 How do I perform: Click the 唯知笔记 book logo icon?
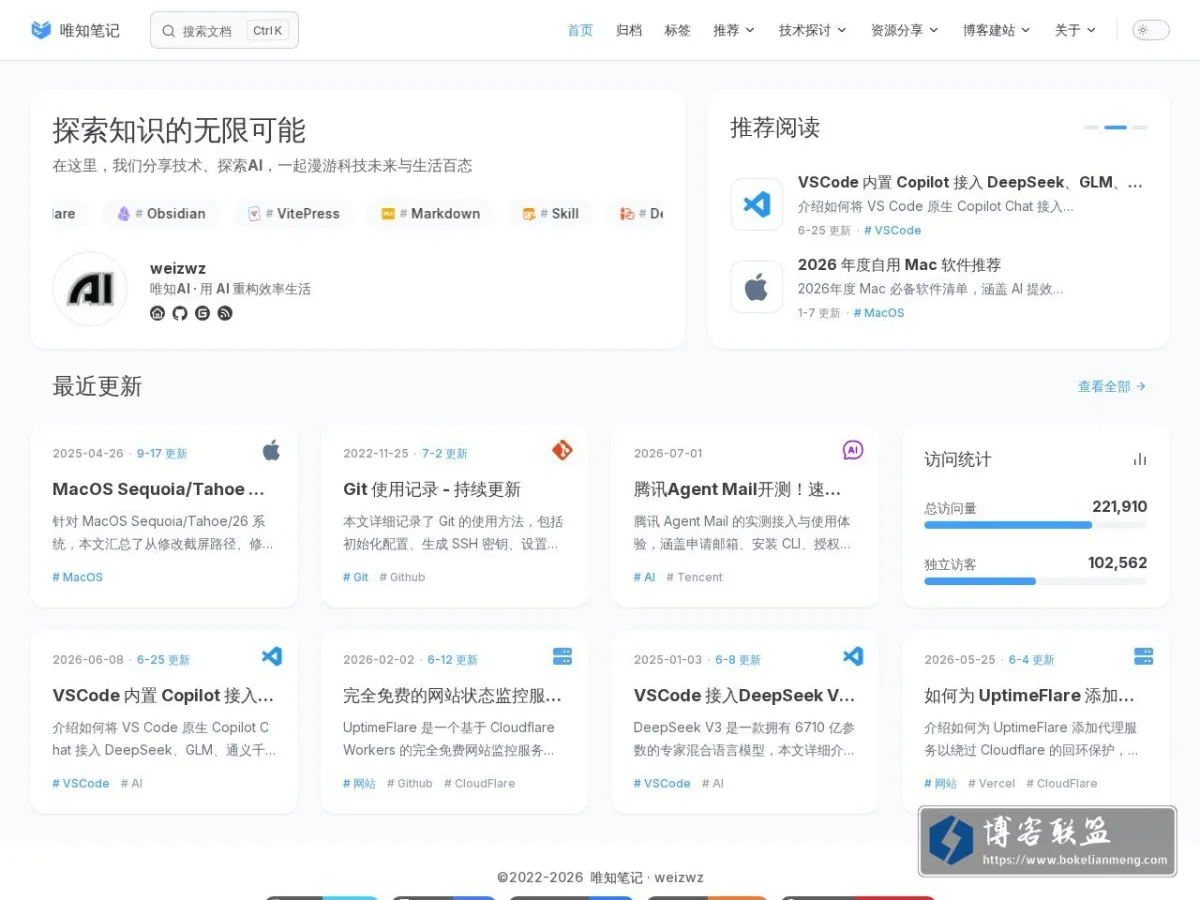click(41, 30)
